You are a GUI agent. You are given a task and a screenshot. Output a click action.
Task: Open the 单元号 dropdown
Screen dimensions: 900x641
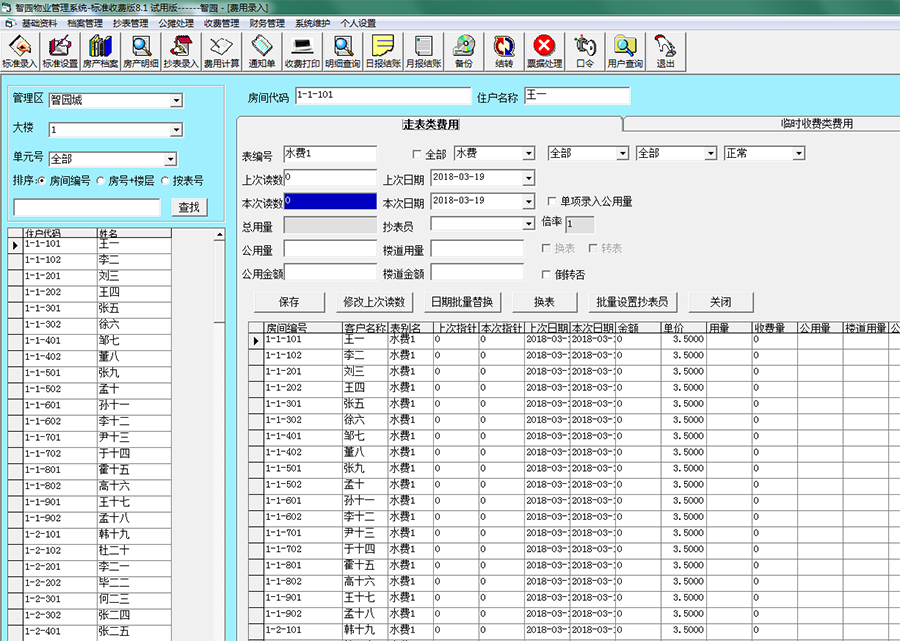tap(170, 159)
